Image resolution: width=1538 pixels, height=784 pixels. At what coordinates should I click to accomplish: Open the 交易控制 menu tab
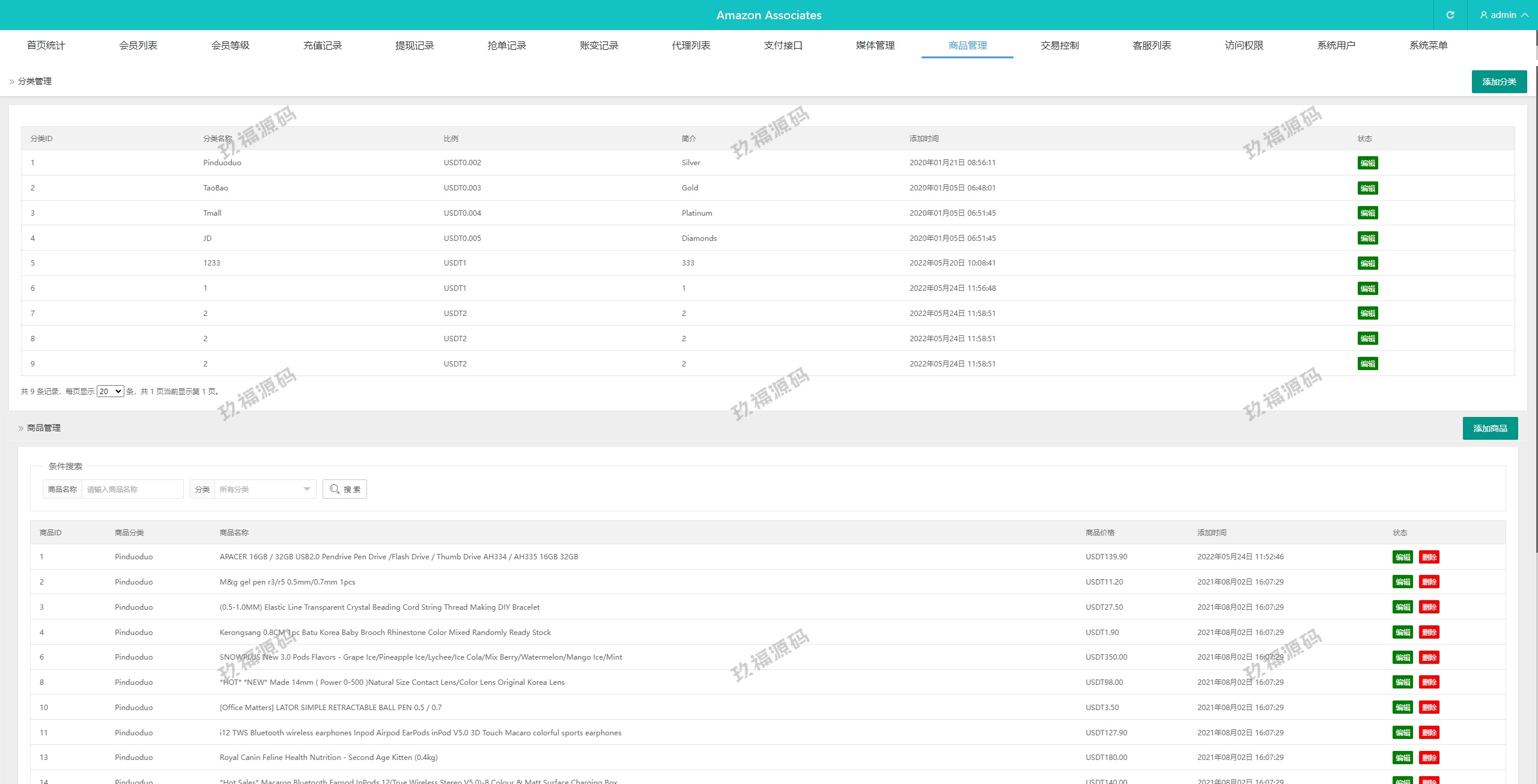pos(1059,46)
